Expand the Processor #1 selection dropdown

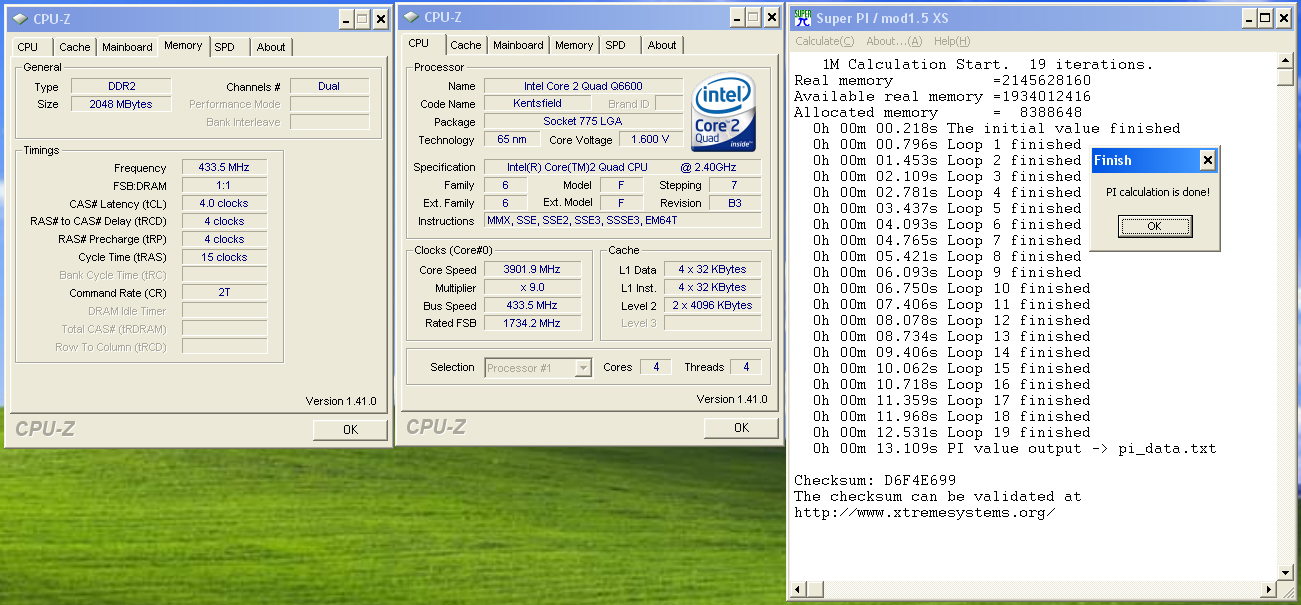coord(583,368)
